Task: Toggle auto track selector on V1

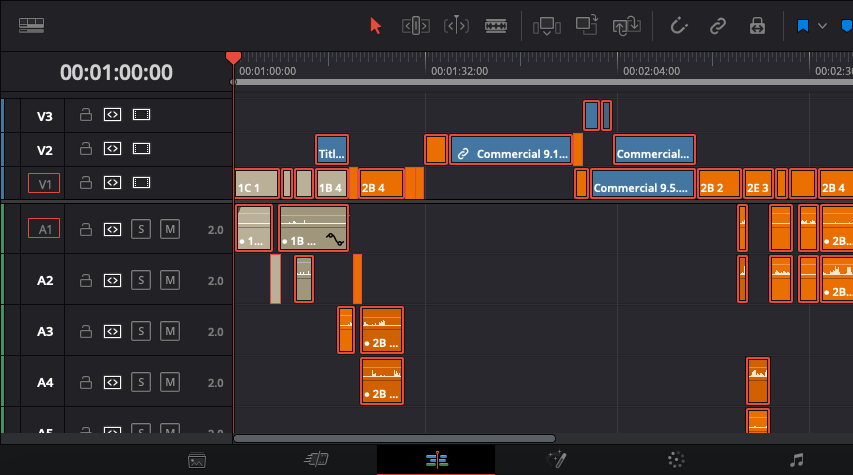Action: 113,183
